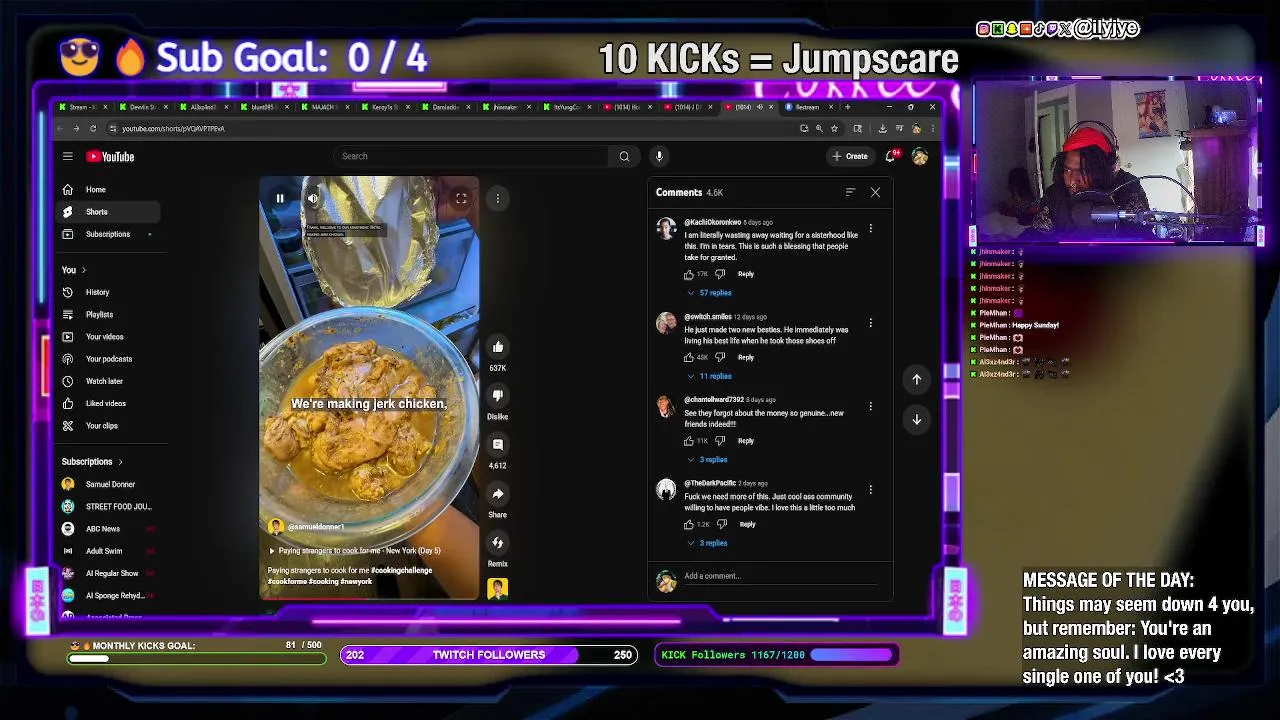
Task: Like KachiOkoronkwo's comment
Action: (x=688, y=274)
